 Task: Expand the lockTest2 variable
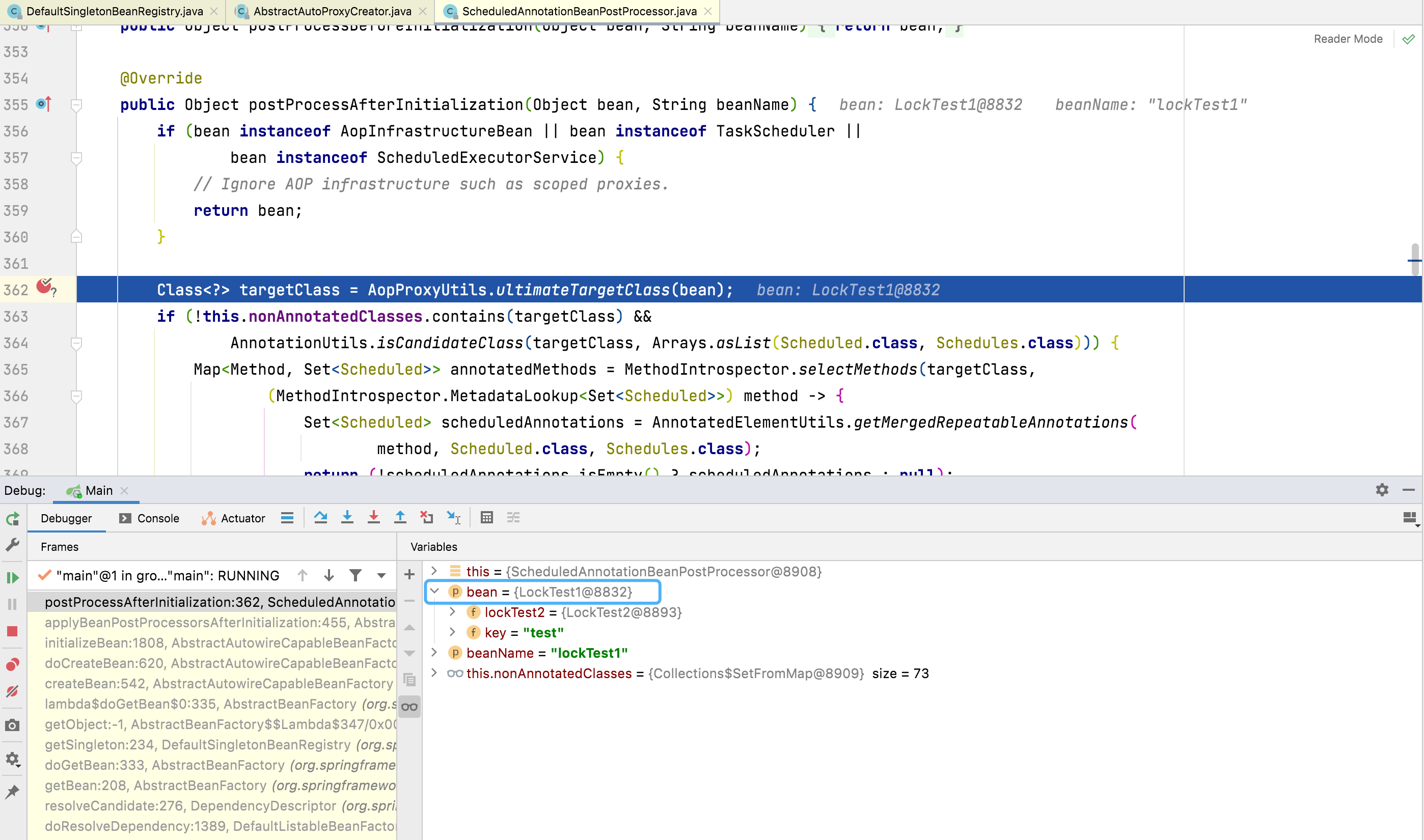tap(452, 612)
